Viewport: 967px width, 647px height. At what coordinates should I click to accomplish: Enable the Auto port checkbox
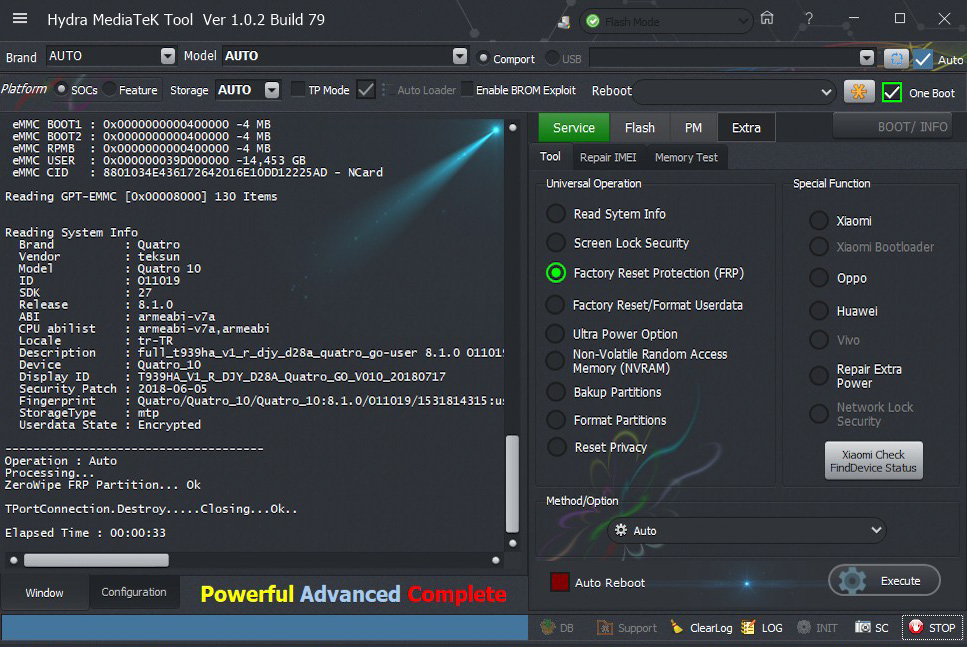[923, 59]
